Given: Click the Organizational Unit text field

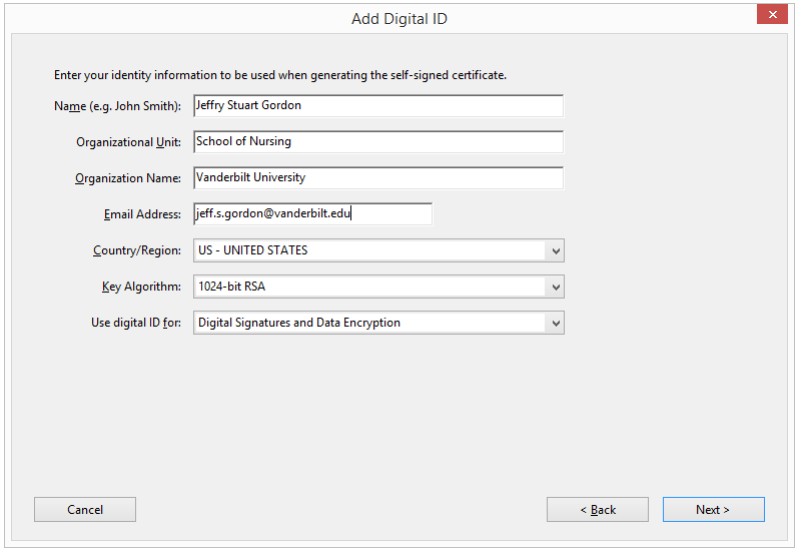Looking at the screenshot, I should coord(377,142).
